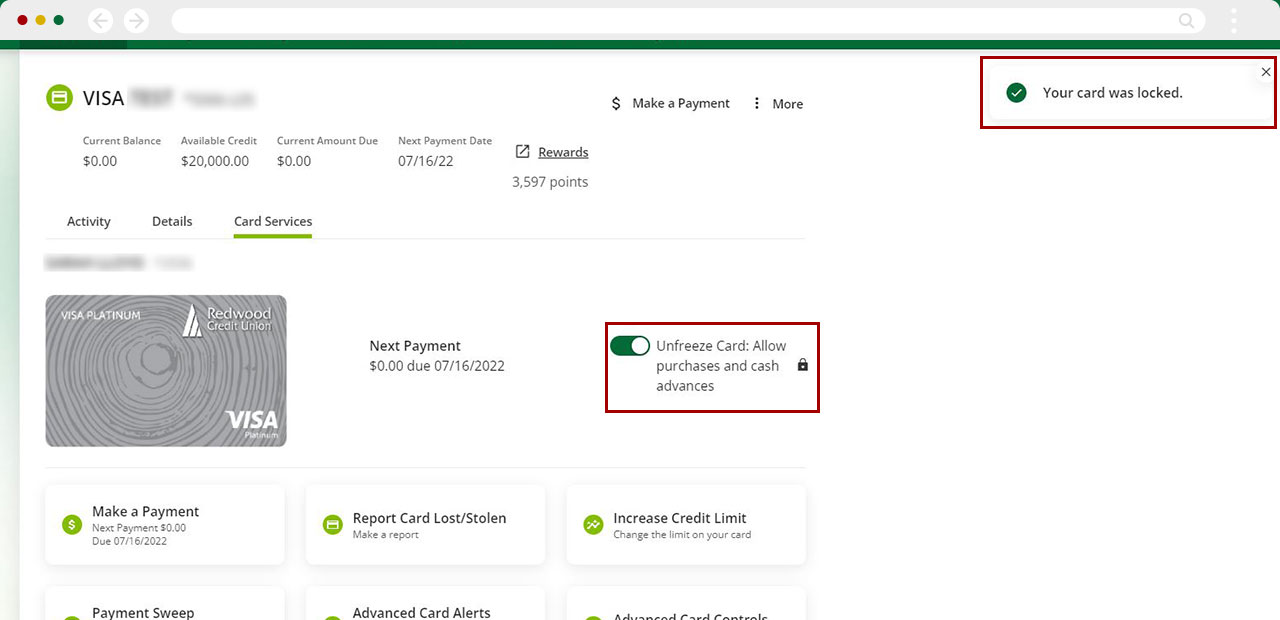Dismiss the card locked notification
This screenshot has height=620, width=1280.
pos(1266,72)
